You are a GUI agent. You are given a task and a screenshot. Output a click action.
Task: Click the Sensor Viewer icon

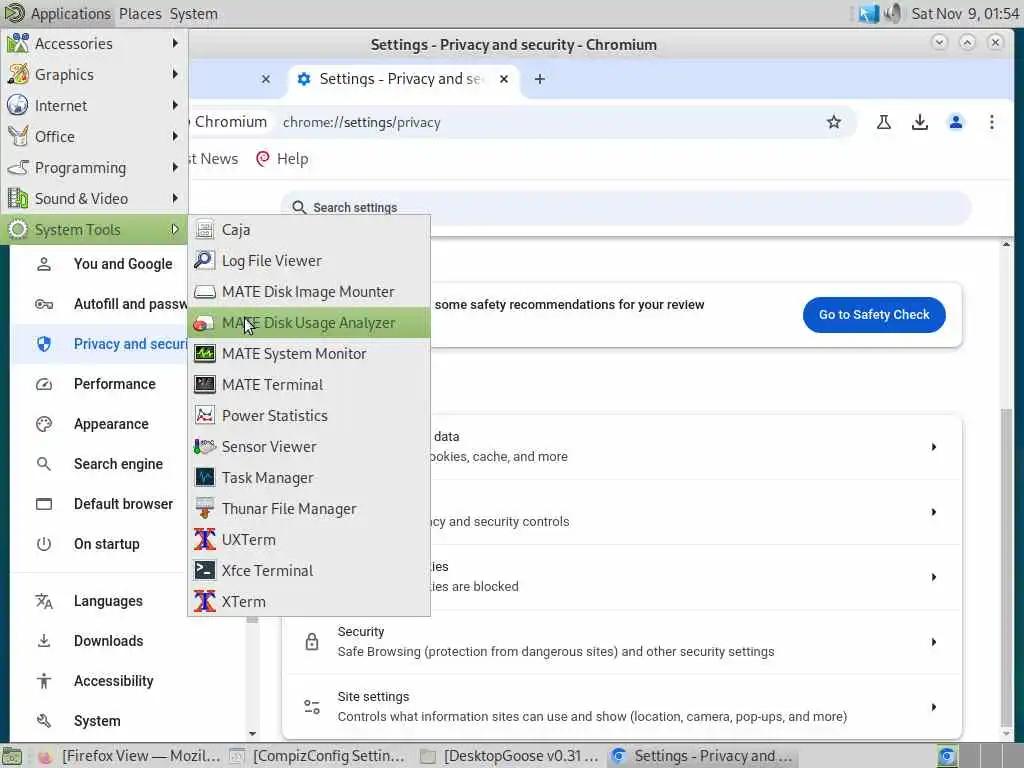coord(204,447)
